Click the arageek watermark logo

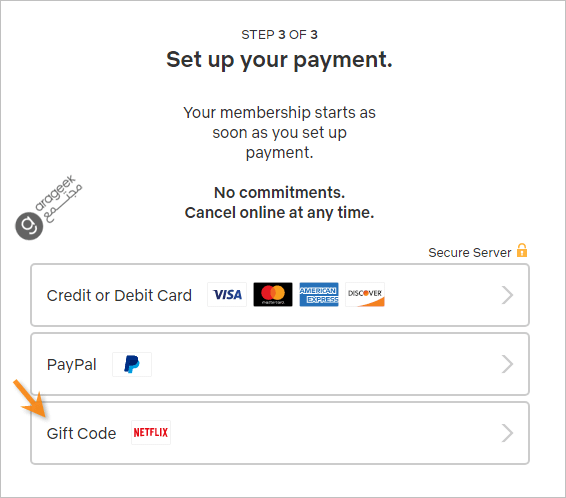[48, 208]
